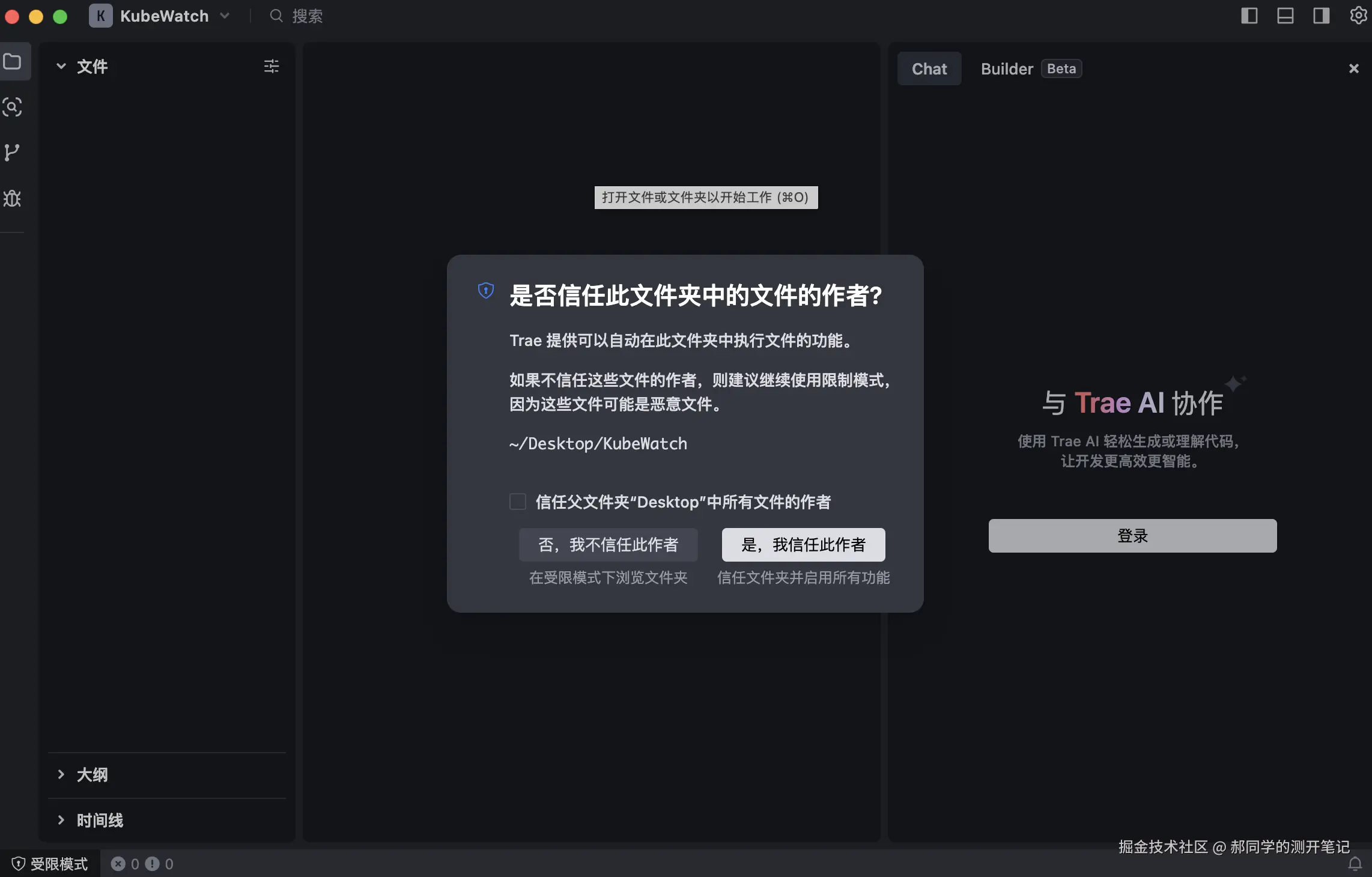This screenshot has height=877, width=1372.
Task: Click the file panel filter settings icon
Action: pos(272,66)
